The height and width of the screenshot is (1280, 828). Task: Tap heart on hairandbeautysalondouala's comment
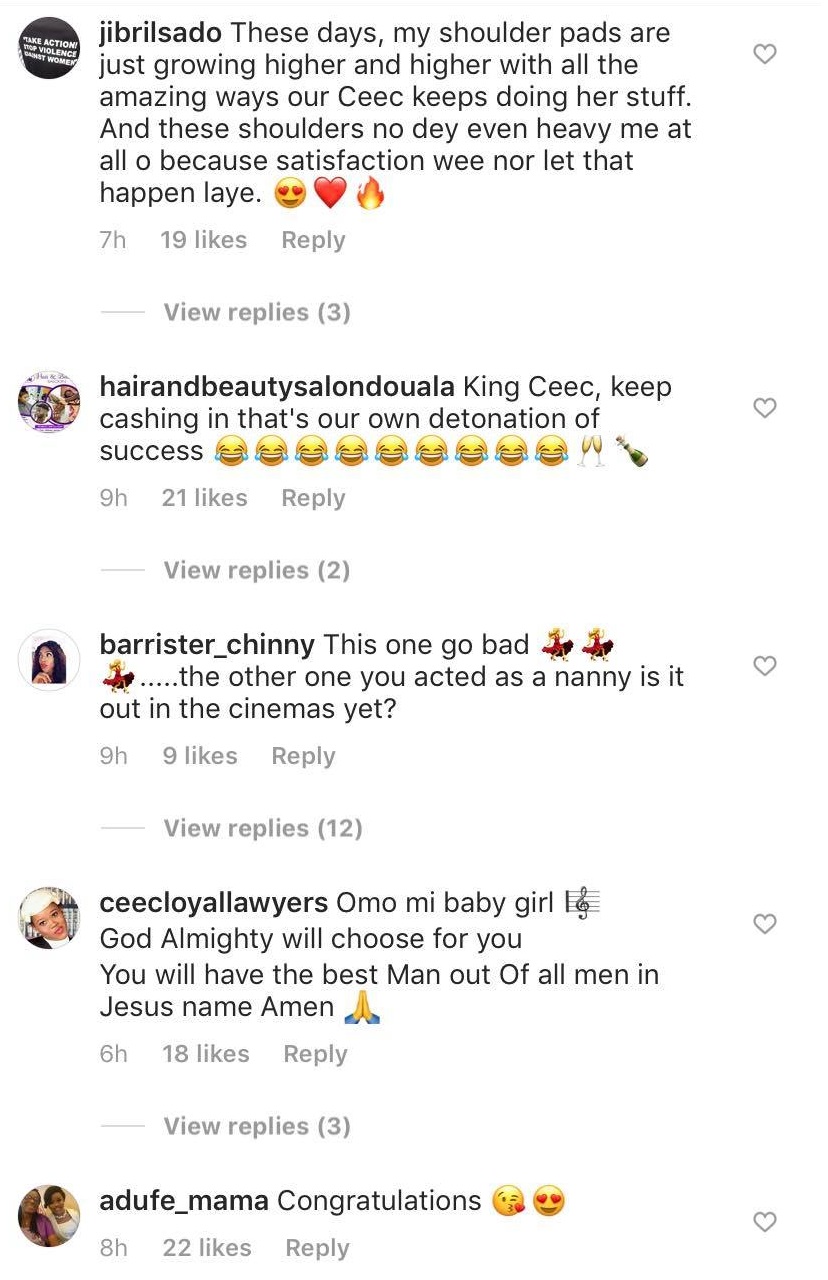pyautogui.click(x=765, y=408)
